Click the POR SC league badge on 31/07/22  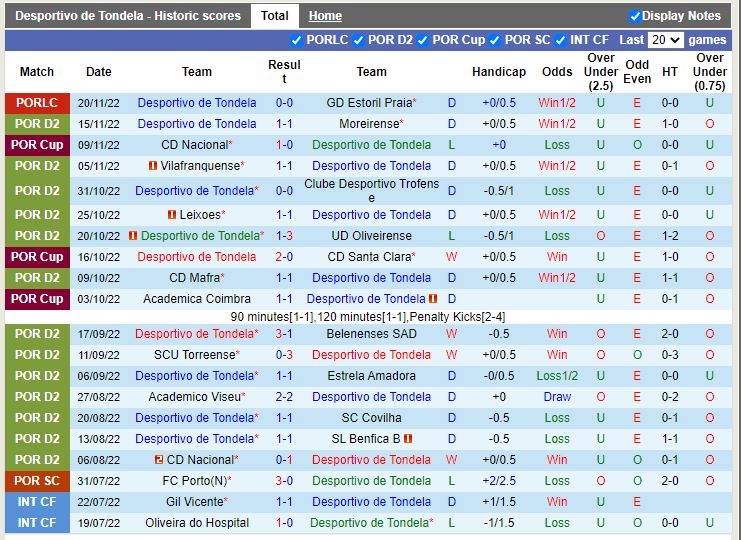pyautogui.click(x=38, y=481)
